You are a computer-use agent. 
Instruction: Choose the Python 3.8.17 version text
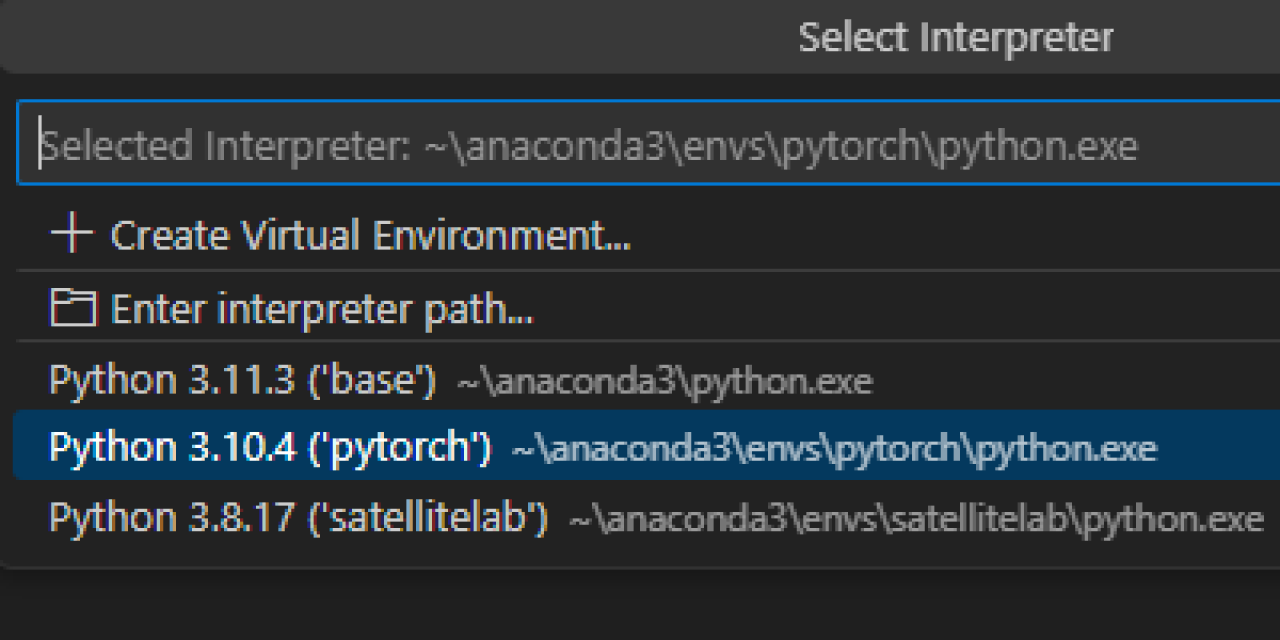pos(171,518)
